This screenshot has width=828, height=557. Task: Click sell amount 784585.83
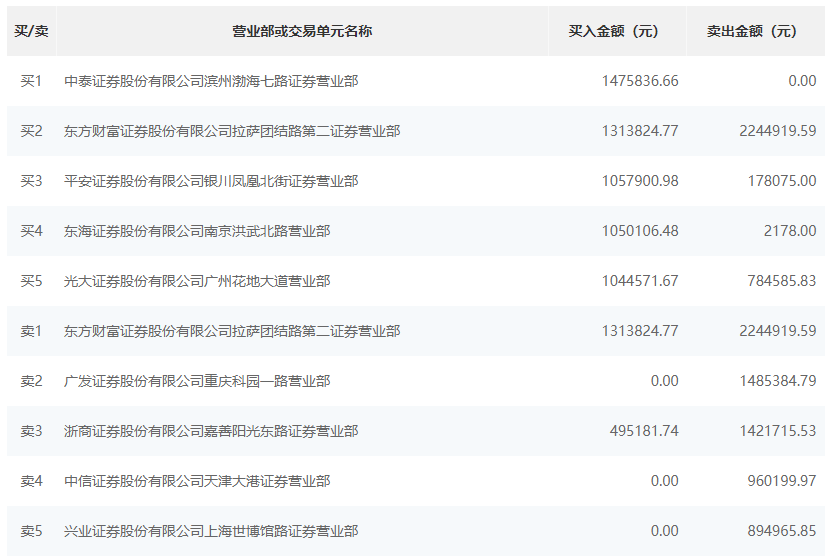pos(782,281)
